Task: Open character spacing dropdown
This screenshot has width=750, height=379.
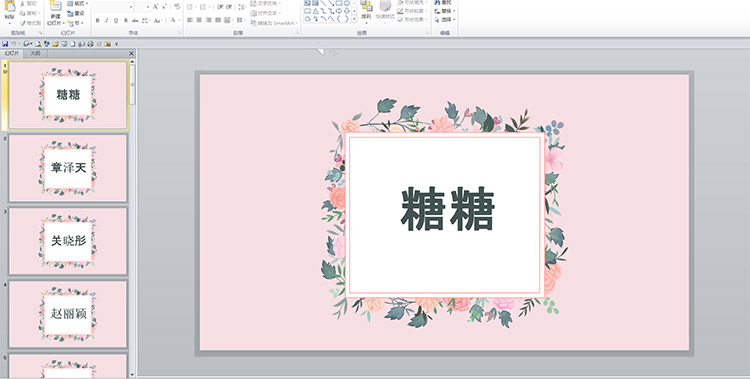Action: 145,21
